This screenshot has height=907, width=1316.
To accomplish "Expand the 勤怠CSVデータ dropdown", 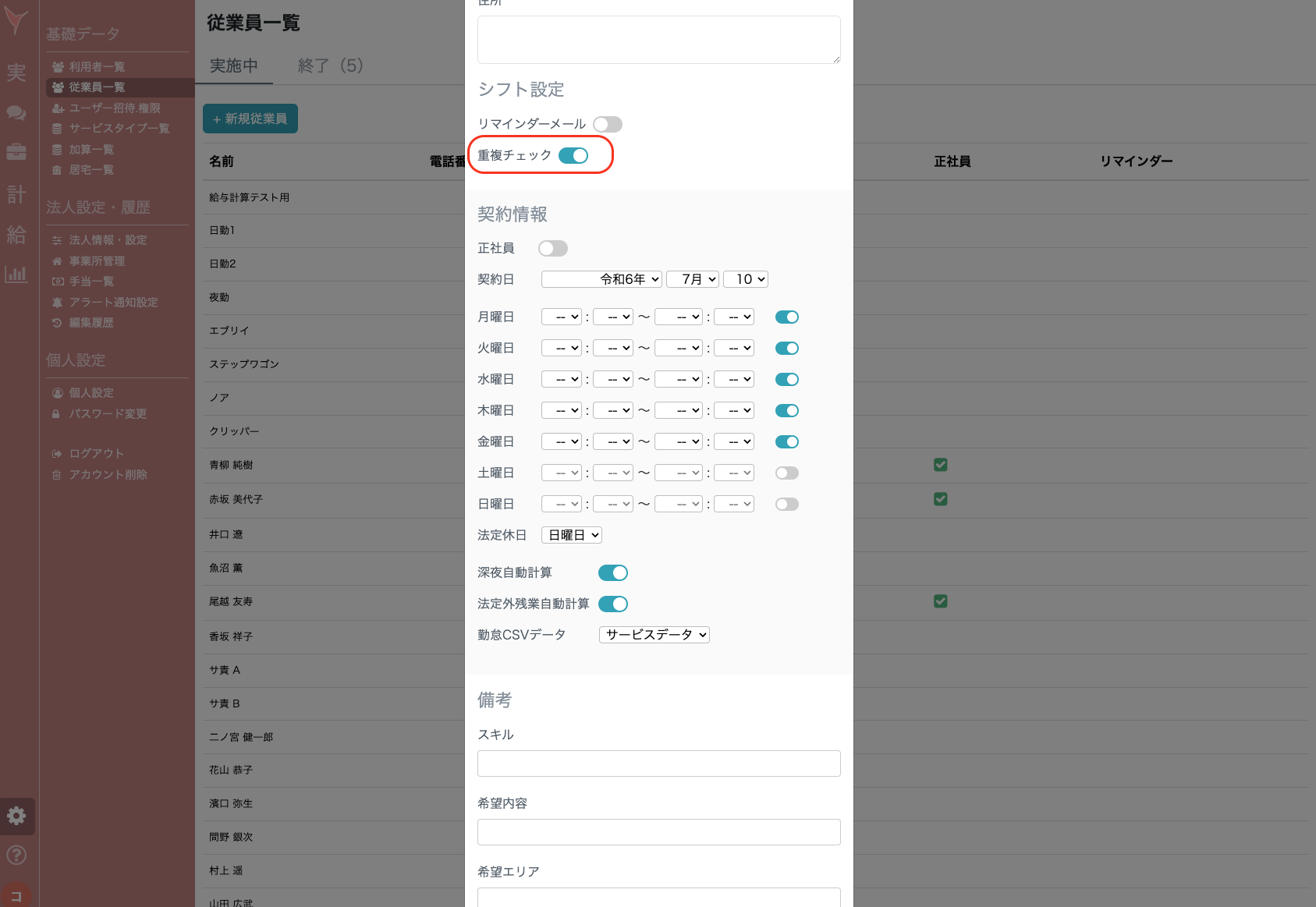I will [654, 635].
